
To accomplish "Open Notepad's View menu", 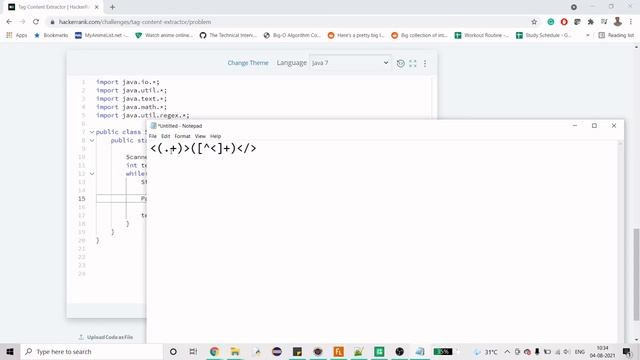I will click(x=200, y=136).
